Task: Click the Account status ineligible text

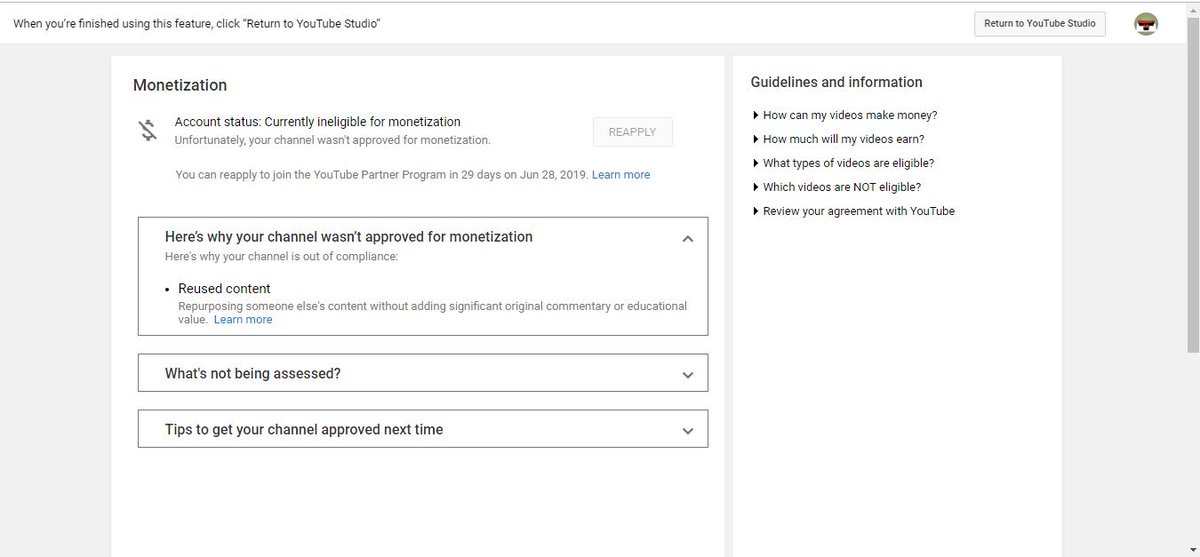Action: coord(318,122)
